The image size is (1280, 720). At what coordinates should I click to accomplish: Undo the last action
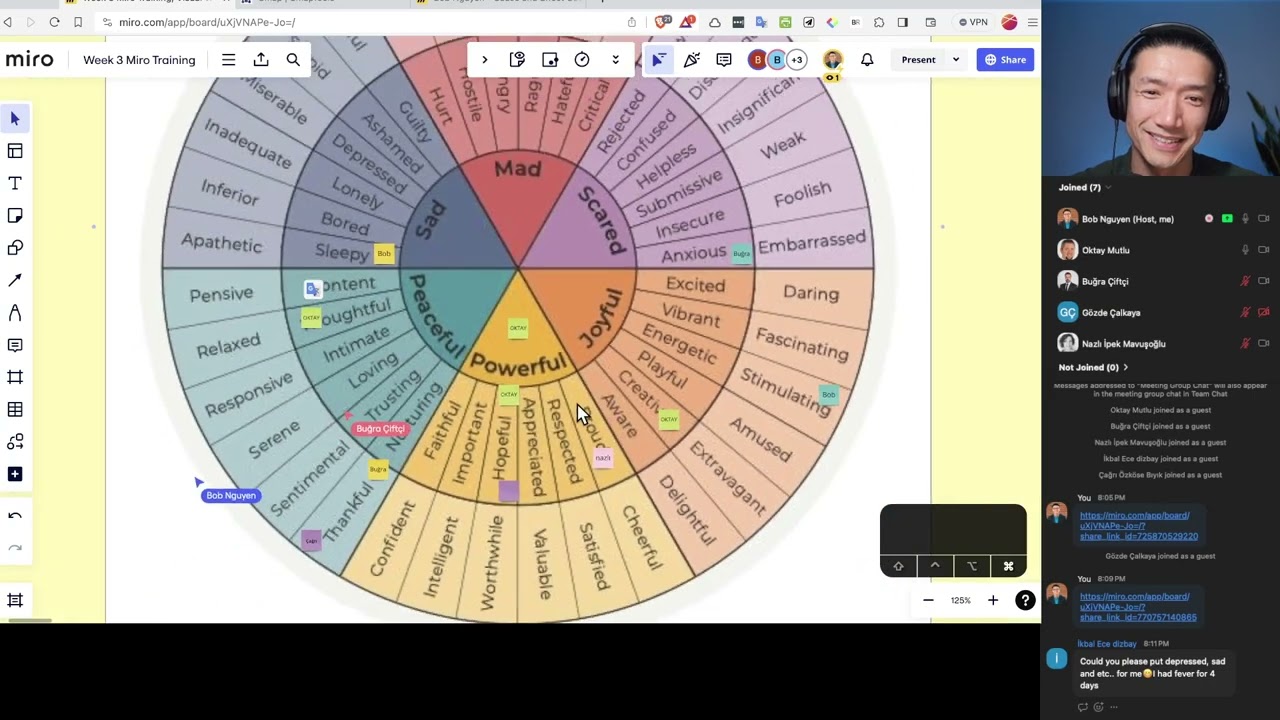click(15, 516)
